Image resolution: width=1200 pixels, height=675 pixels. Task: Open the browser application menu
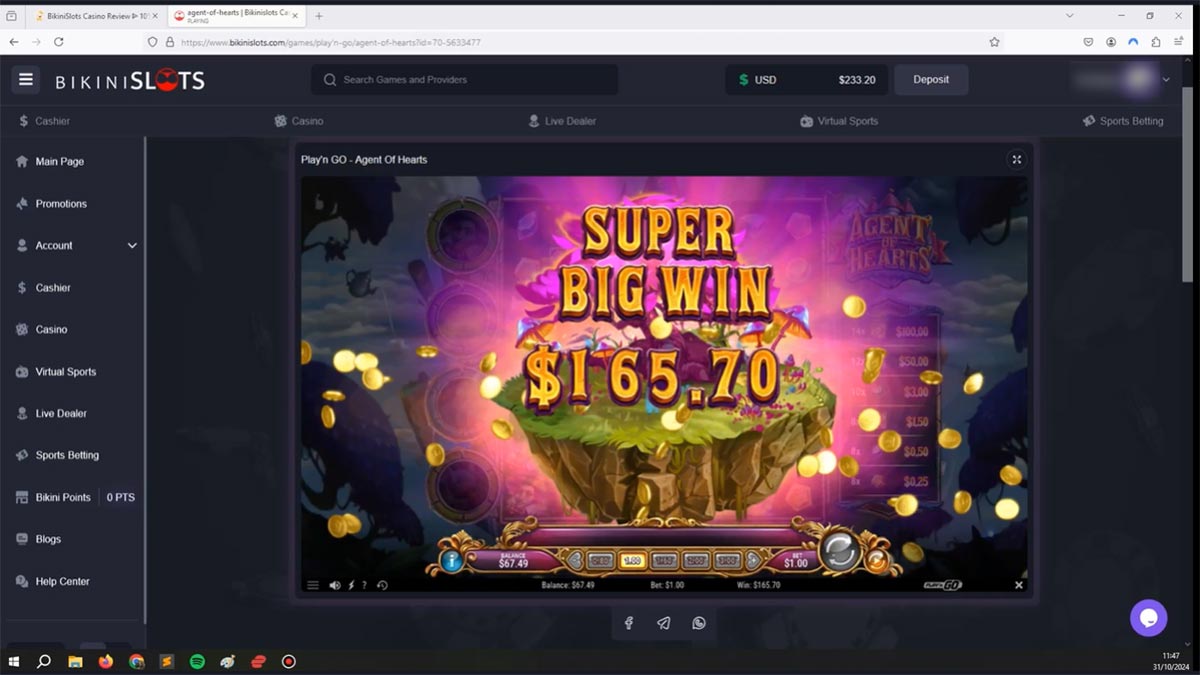[x=1180, y=42]
